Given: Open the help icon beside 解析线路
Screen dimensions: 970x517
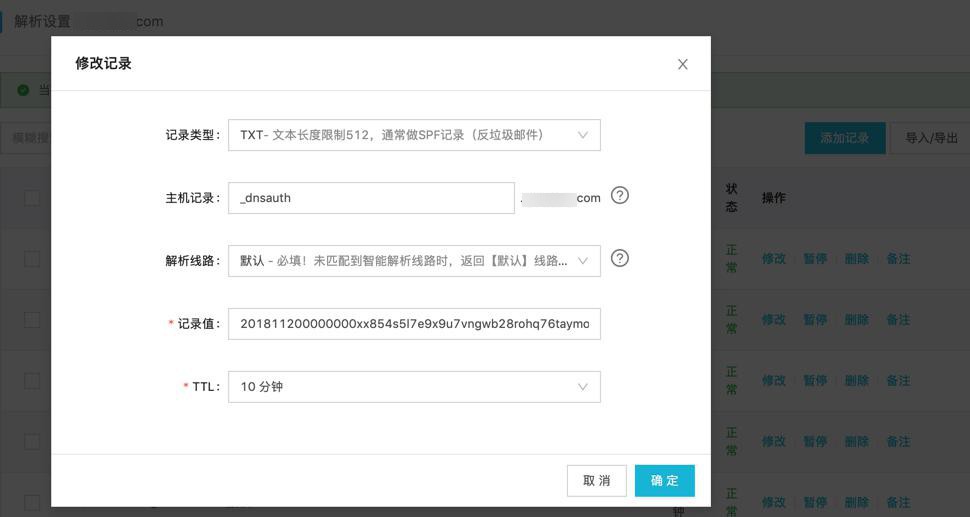Looking at the screenshot, I should point(619,258).
